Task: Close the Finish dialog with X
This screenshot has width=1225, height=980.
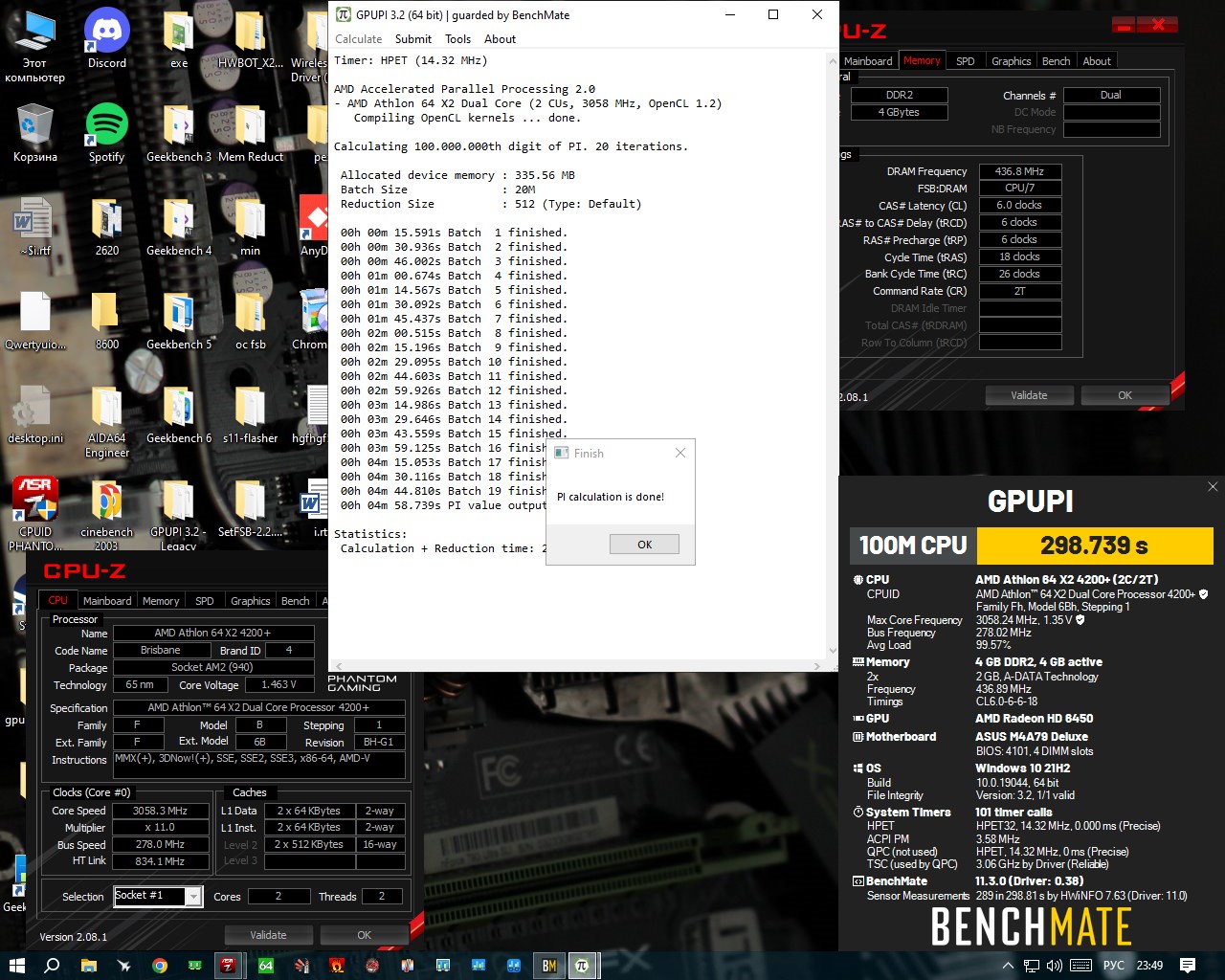Action: (680, 453)
